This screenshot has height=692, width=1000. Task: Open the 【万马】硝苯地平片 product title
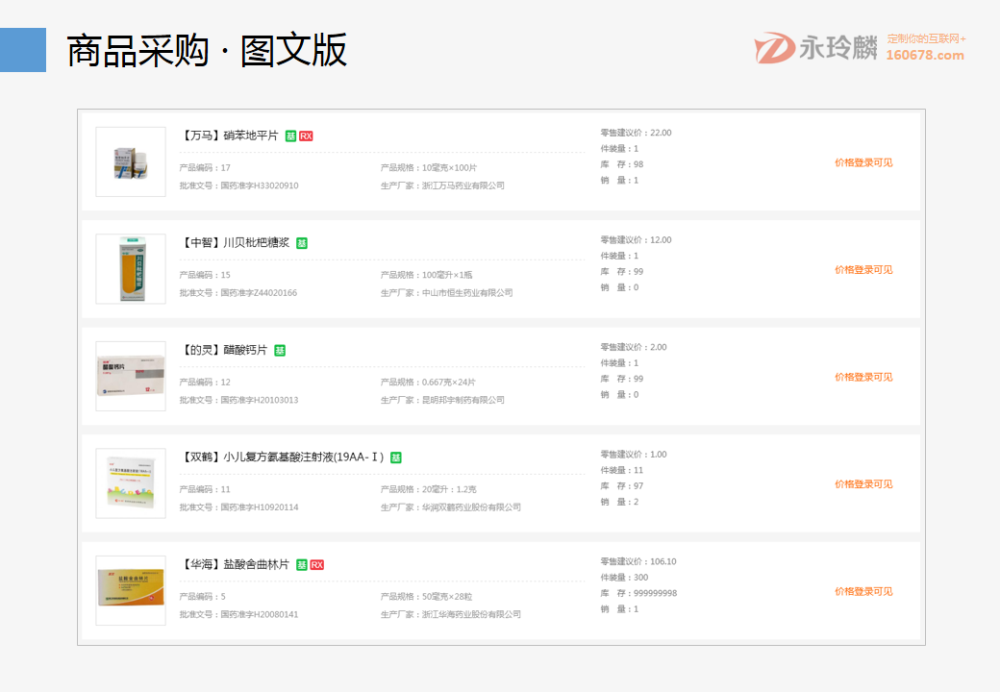tap(230, 136)
